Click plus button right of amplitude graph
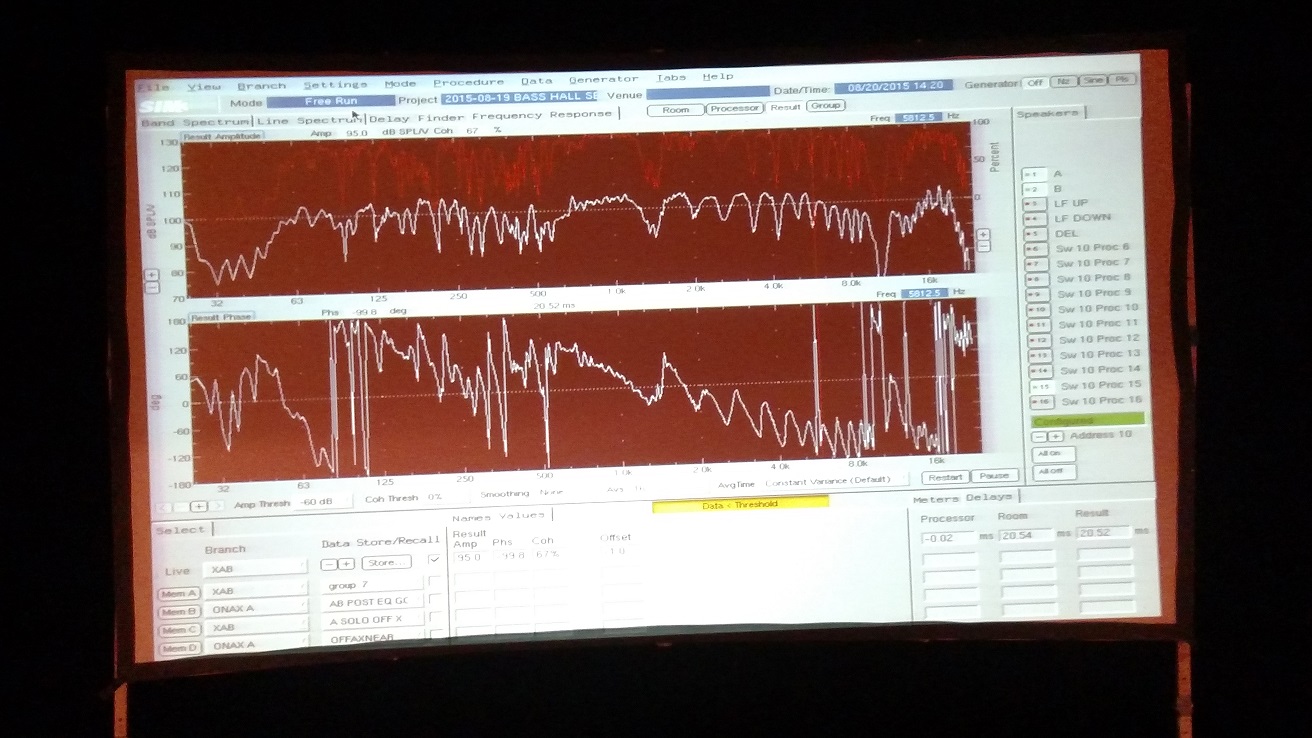The image size is (1312, 738). pyautogui.click(x=983, y=235)
